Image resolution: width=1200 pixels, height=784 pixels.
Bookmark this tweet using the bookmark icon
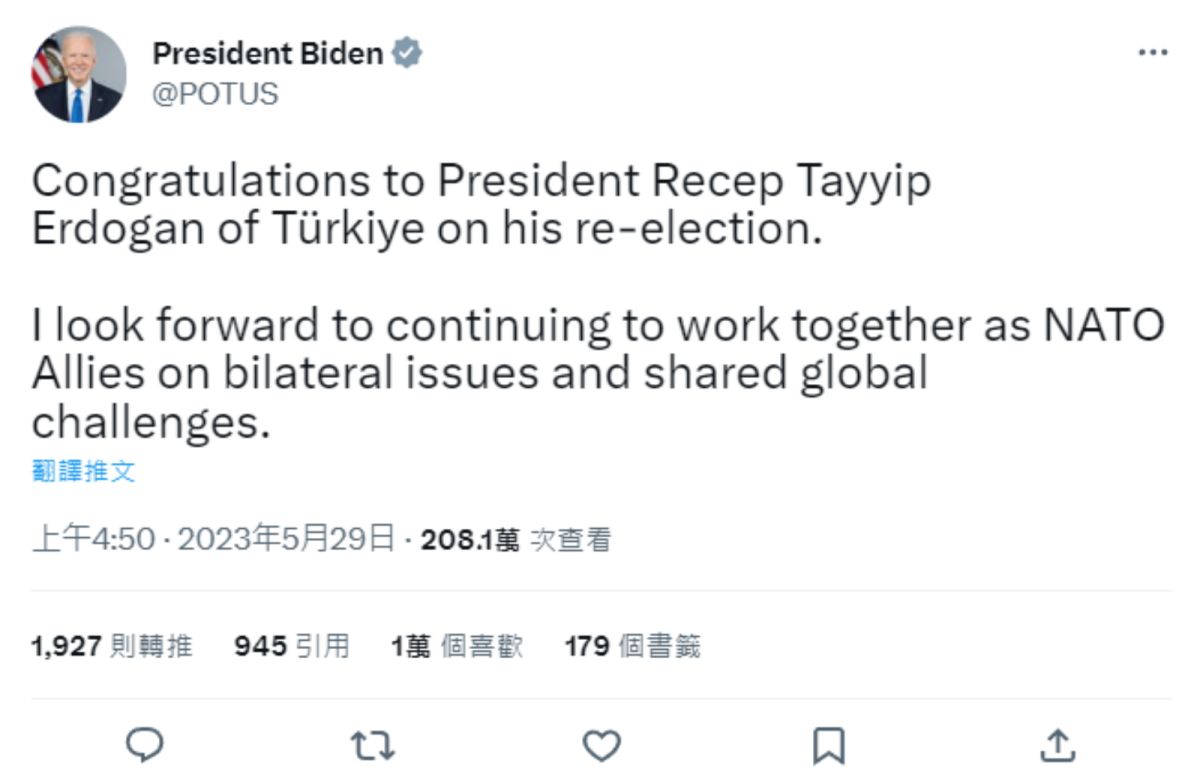pyautogui.click(x=830, y=744)
